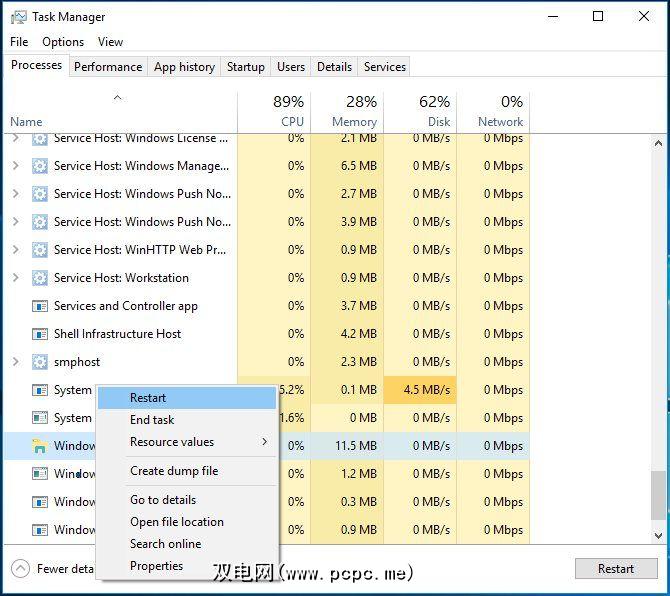Click the Restart button at bottom right
The width and height of the screenshot is (670, 596).
point(616,569)
